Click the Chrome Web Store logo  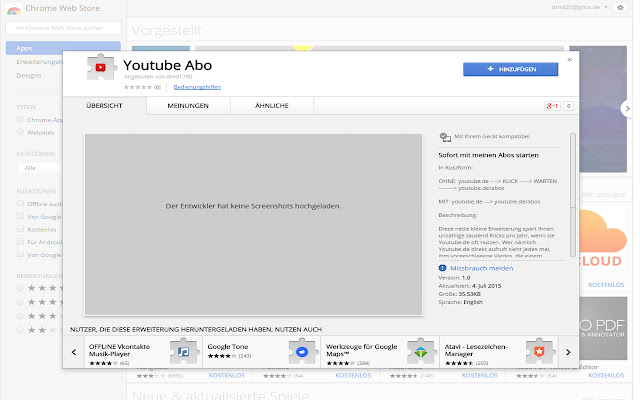click(14, 10)
